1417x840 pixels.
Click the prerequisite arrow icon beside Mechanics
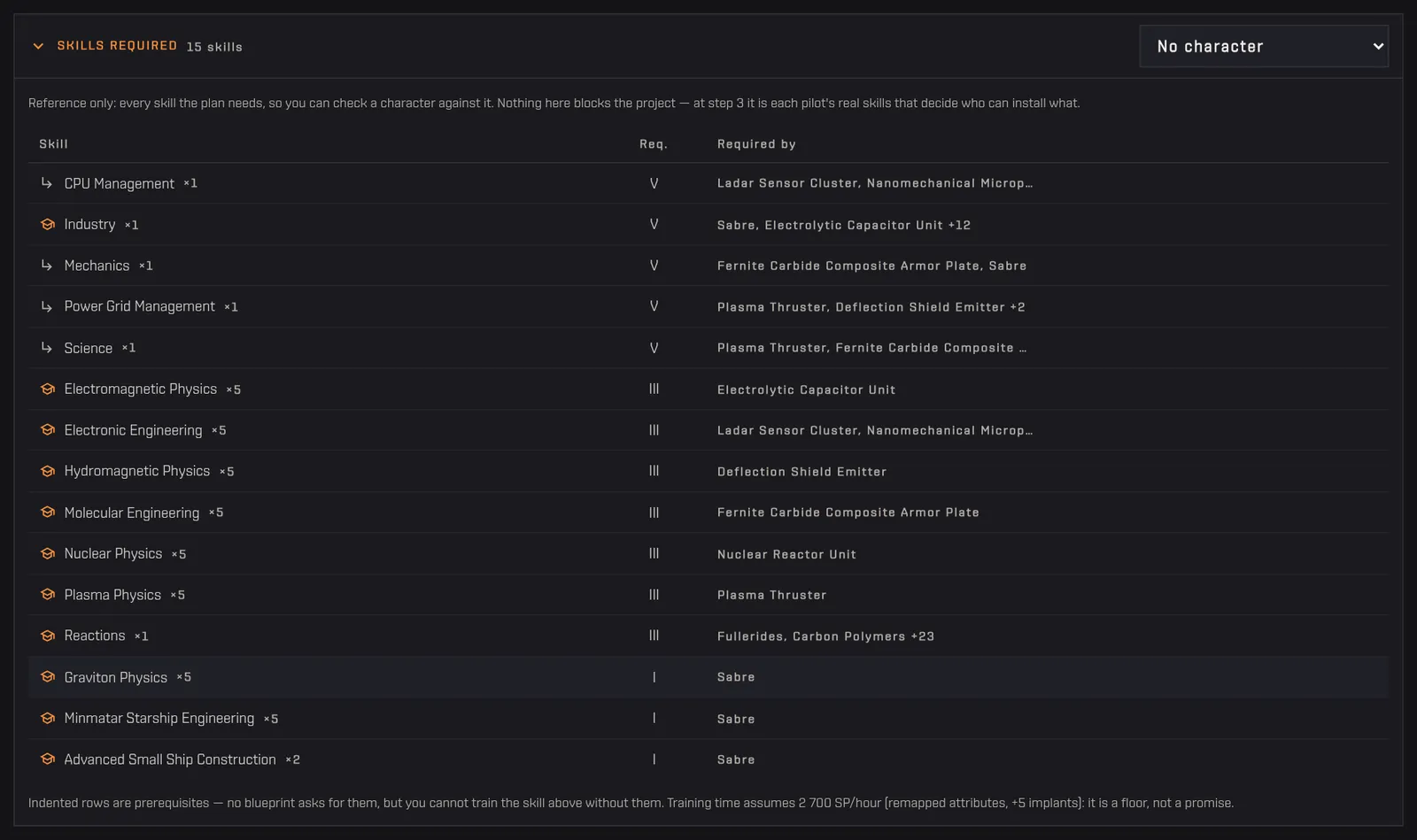click(47, 266)
